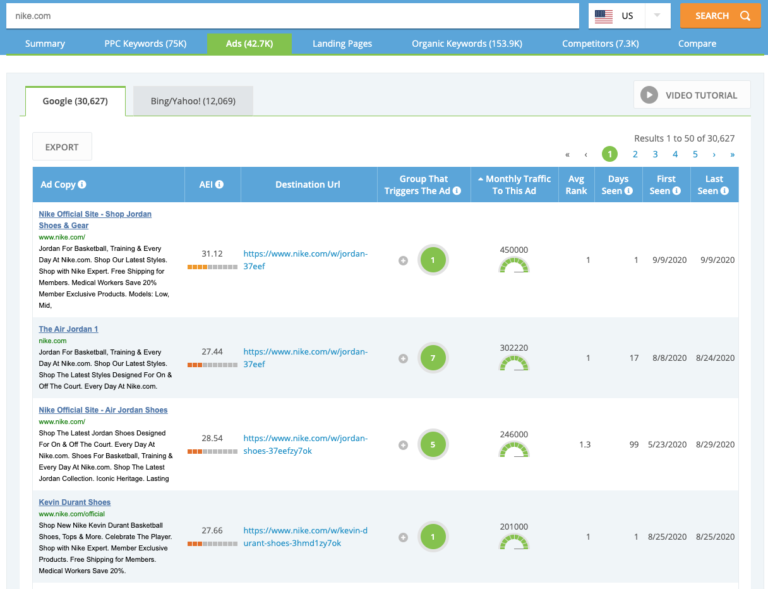The width and height of the screenshot is (768, 589).
Task: Expand keyword group for Kevin Durant Shoes ad
Action: click(403, 538)
